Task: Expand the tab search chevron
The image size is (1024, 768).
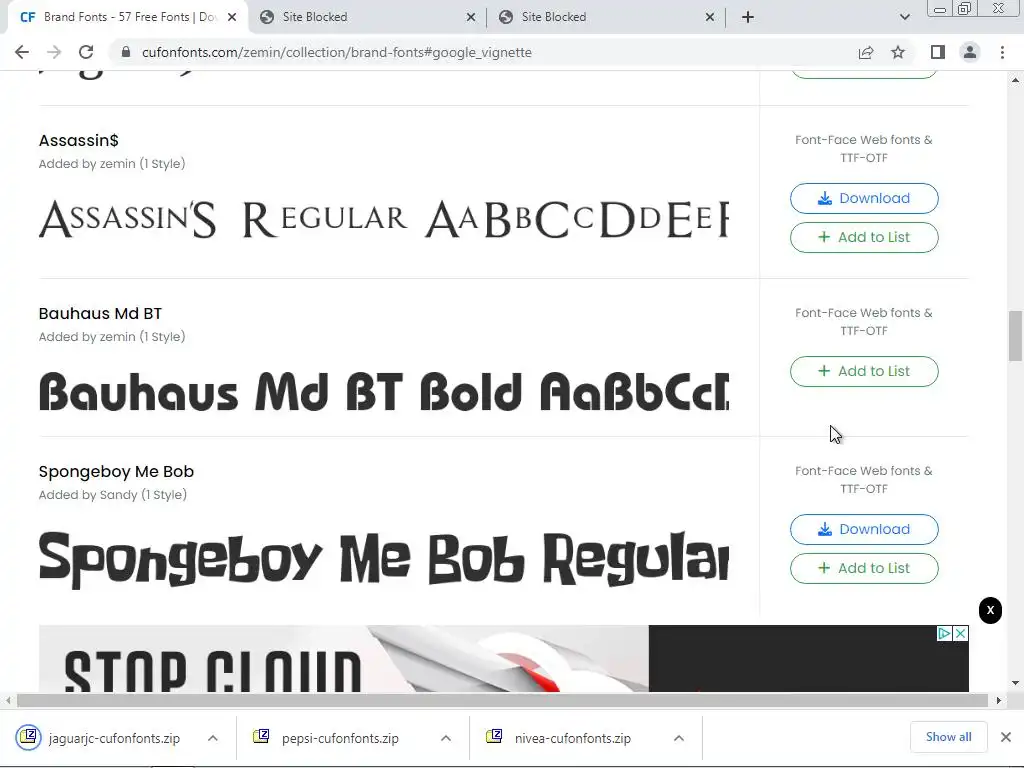Action: coord(904,17)
